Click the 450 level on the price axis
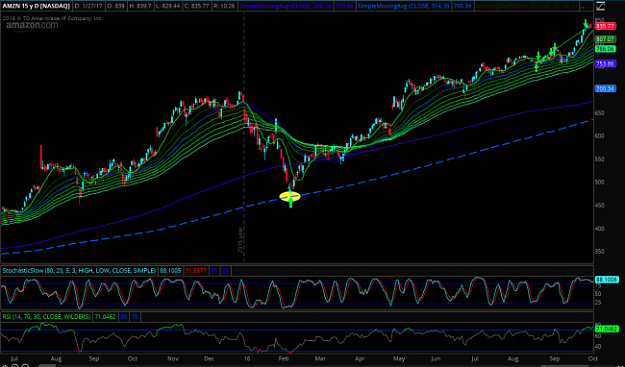 tap(599, 206)
